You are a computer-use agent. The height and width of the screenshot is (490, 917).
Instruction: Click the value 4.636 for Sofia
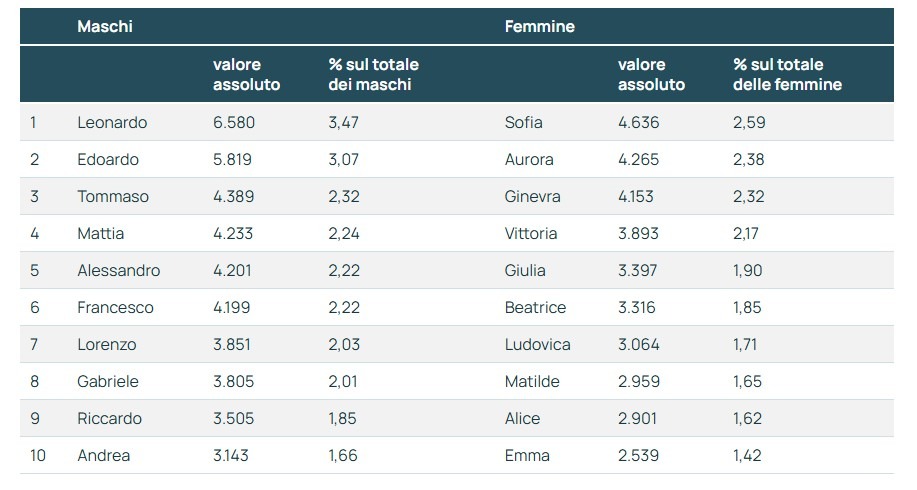click(x=638, y=123)
